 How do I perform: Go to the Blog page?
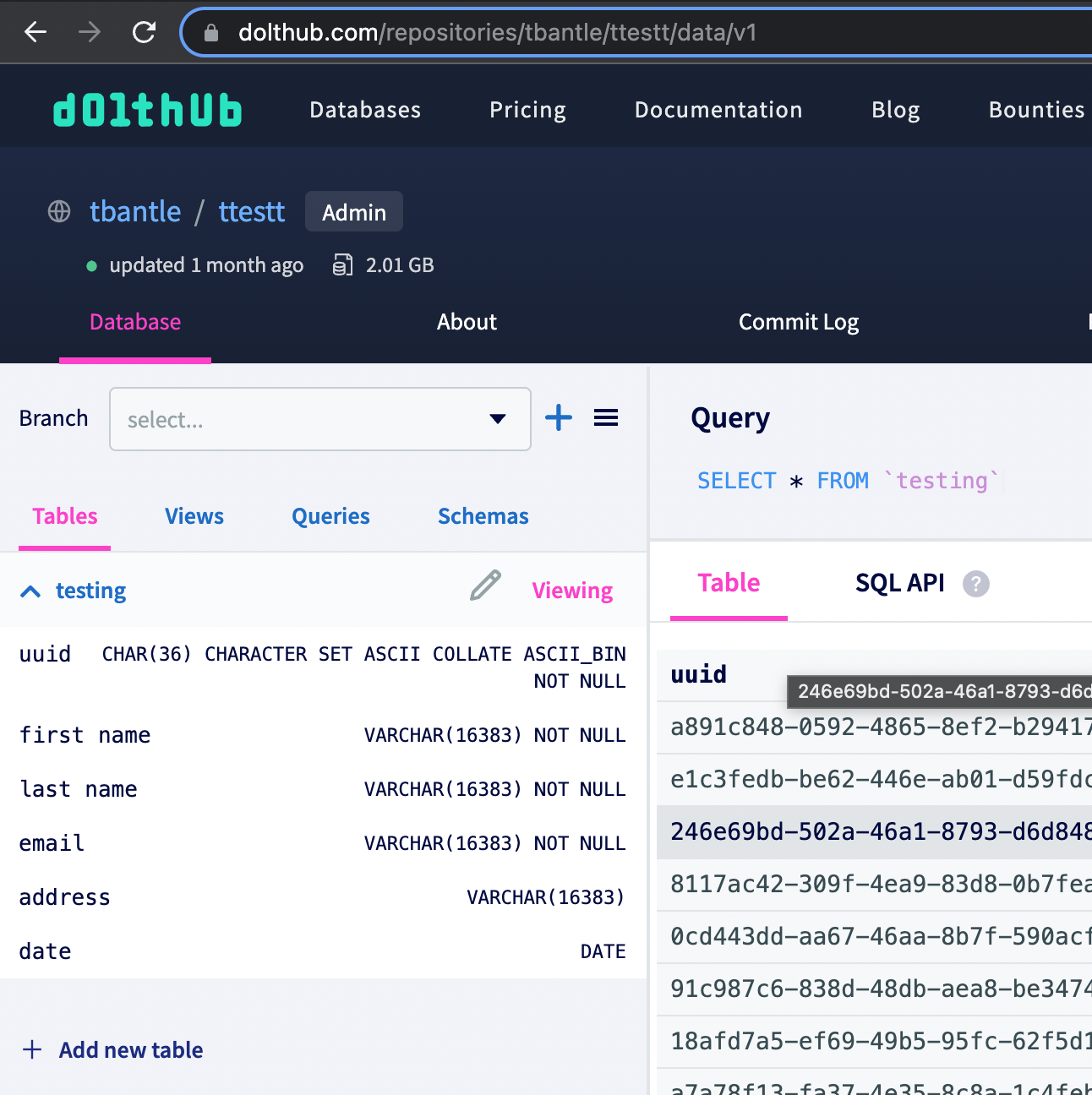(896, 110)
